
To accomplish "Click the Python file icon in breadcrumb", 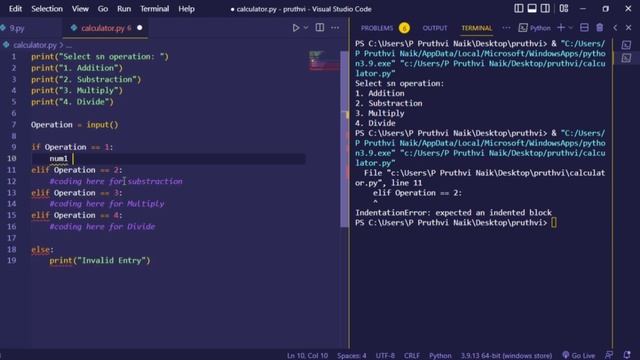I will 6,45.
